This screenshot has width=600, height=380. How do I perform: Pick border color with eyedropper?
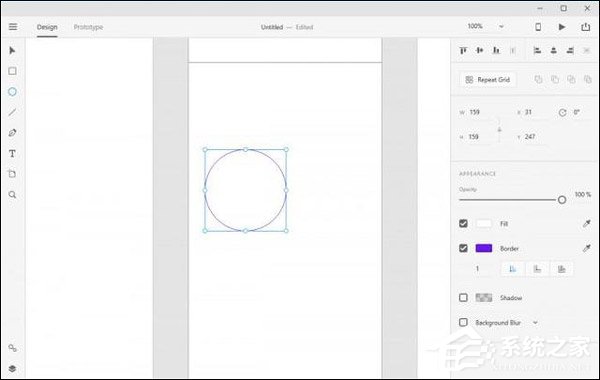(x=586, y=249)
